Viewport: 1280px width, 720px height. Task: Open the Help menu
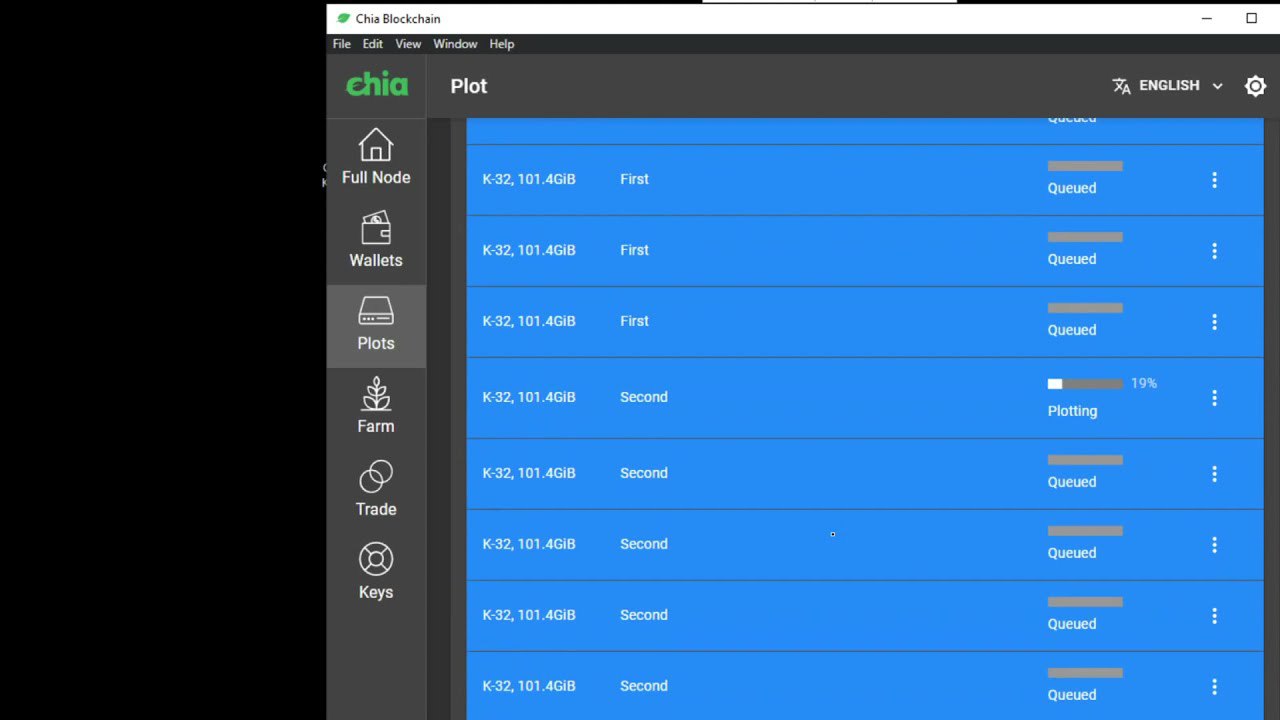pyautogui.click(x=502, y=44)
